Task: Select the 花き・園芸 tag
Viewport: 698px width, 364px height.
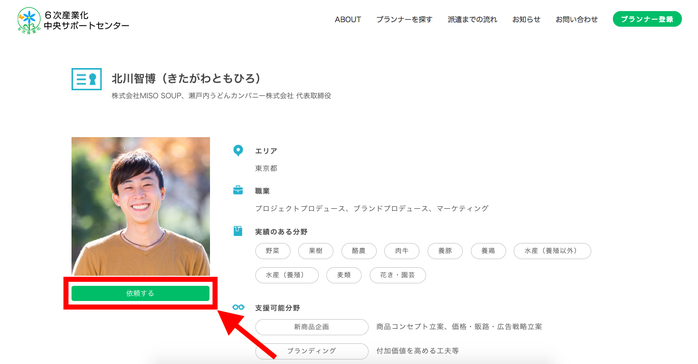Action: 398,275
